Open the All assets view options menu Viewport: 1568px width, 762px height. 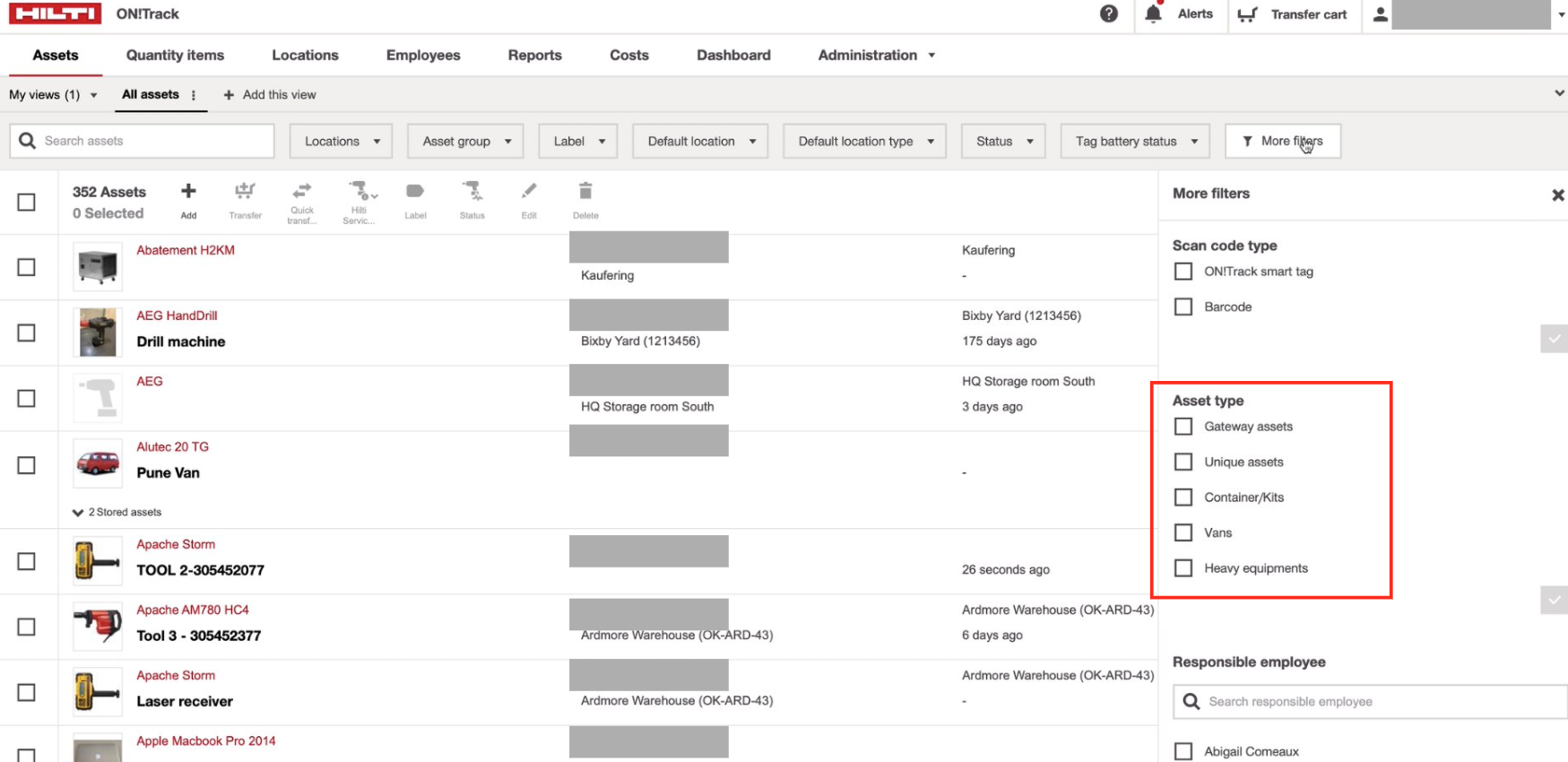coord(194,95)
